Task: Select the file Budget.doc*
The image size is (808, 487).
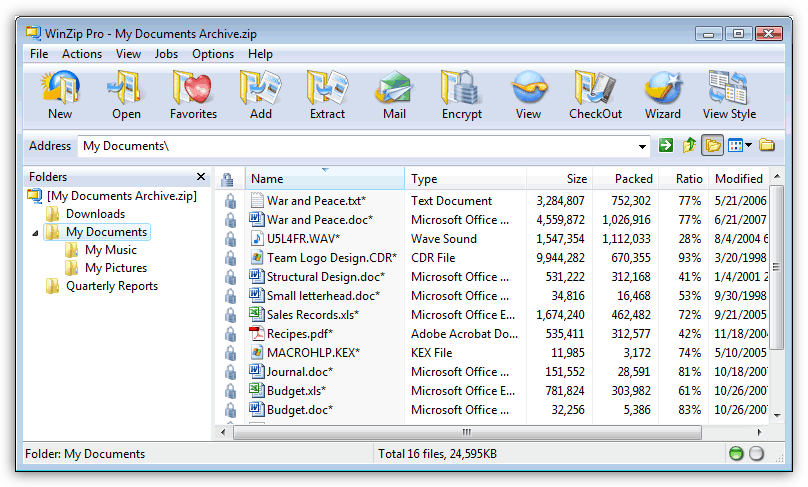Action: pos(300,410)
